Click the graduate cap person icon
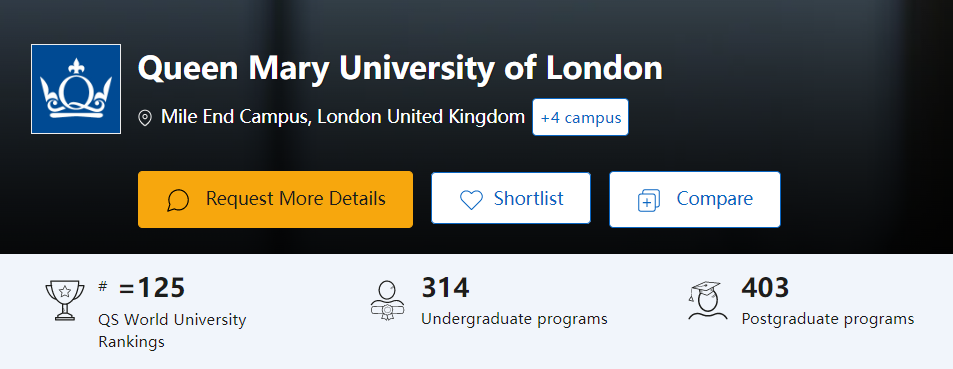953x369 pixels. click(x=707, y=300)
